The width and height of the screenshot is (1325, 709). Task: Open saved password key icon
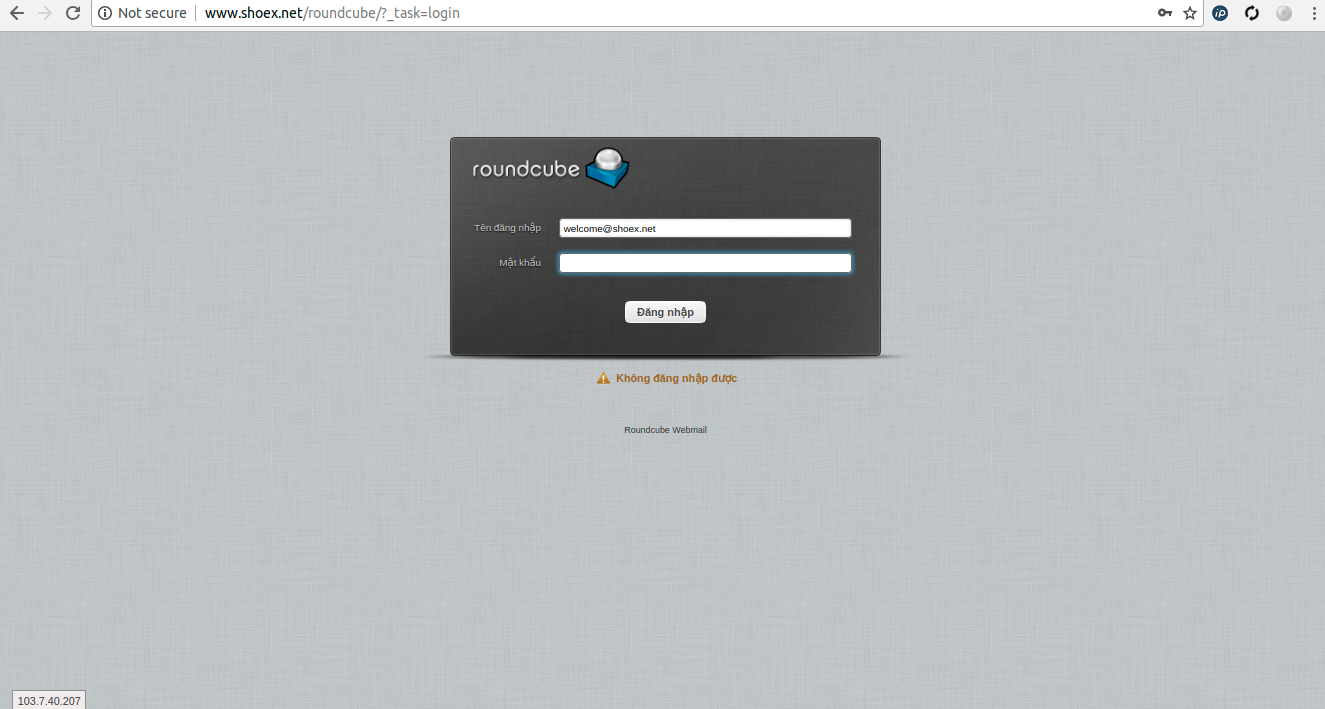(1165, 13)
